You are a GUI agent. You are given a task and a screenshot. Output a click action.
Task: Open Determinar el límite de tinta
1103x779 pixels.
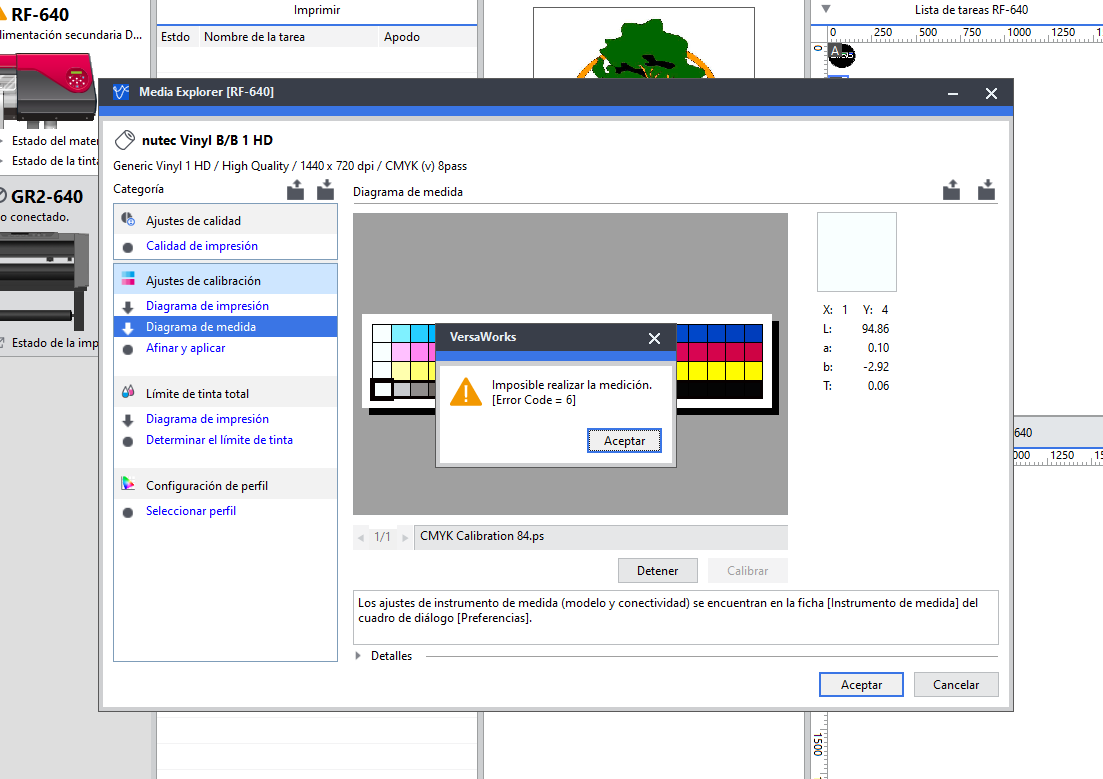(219, 440)
